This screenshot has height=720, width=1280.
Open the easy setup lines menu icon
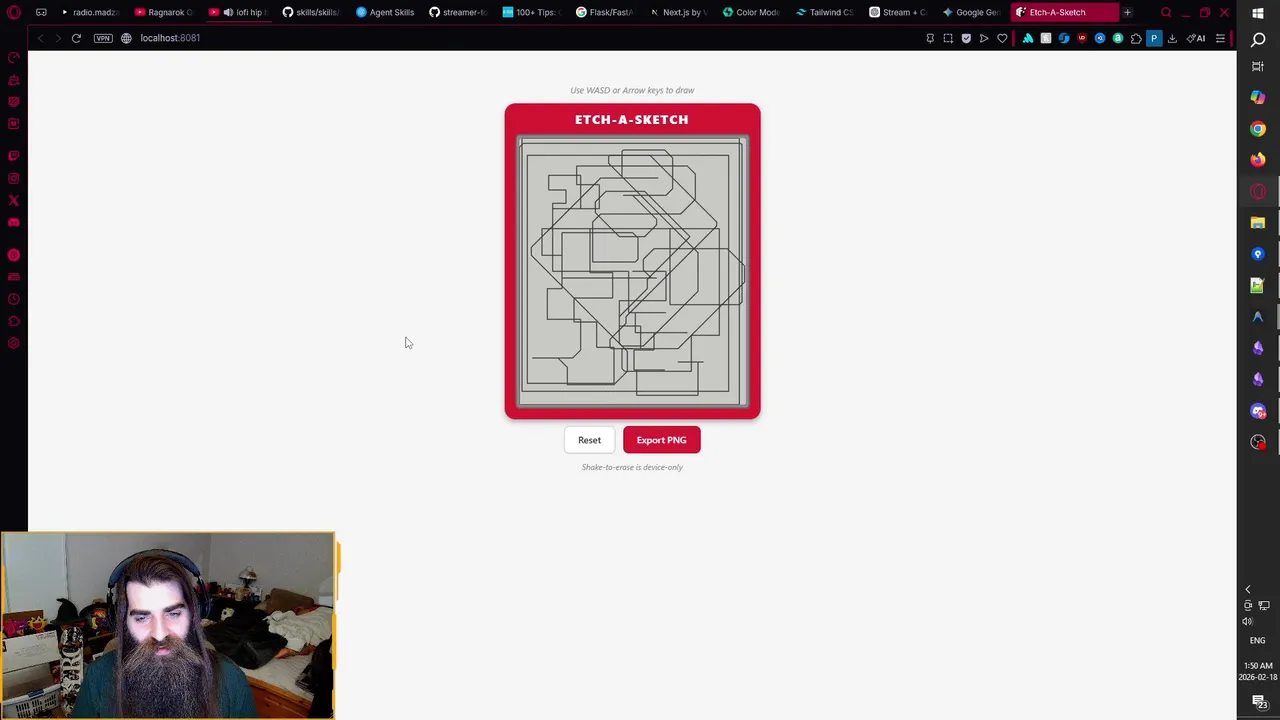click(x=1220, y=38)
